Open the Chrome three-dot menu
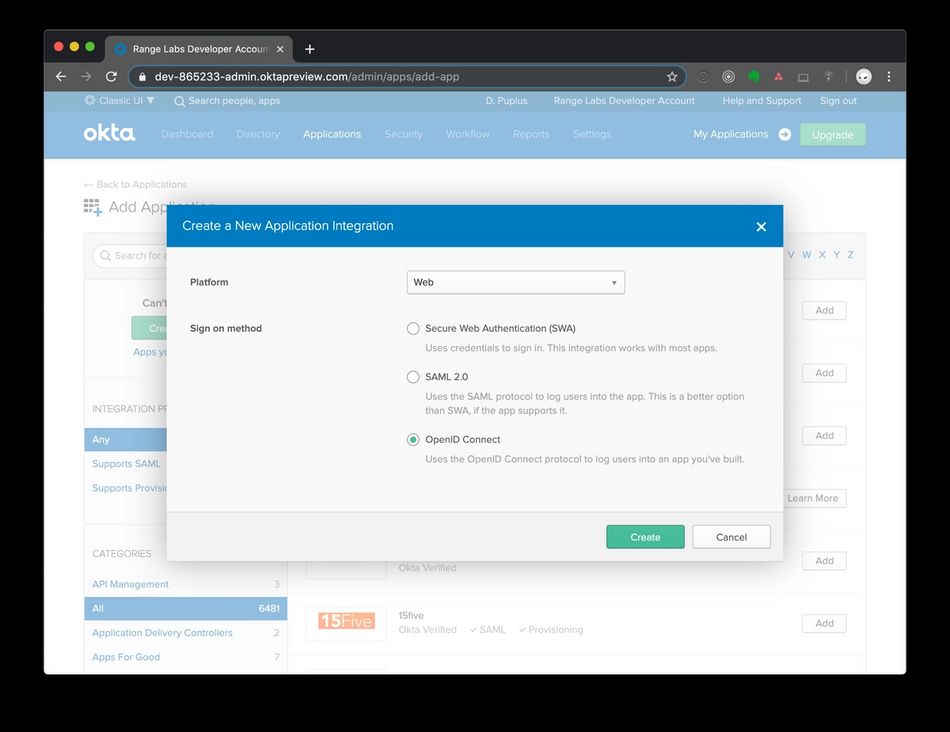The image size is (950, 732). tap(889, 76)
